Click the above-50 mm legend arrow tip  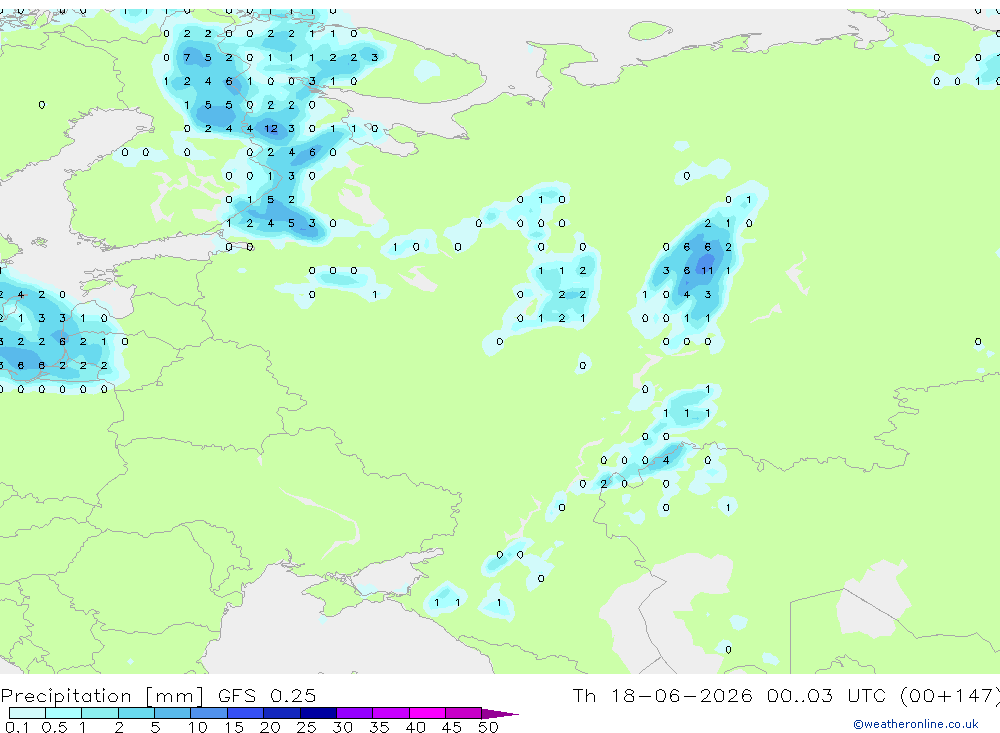[x=501, y=713]
